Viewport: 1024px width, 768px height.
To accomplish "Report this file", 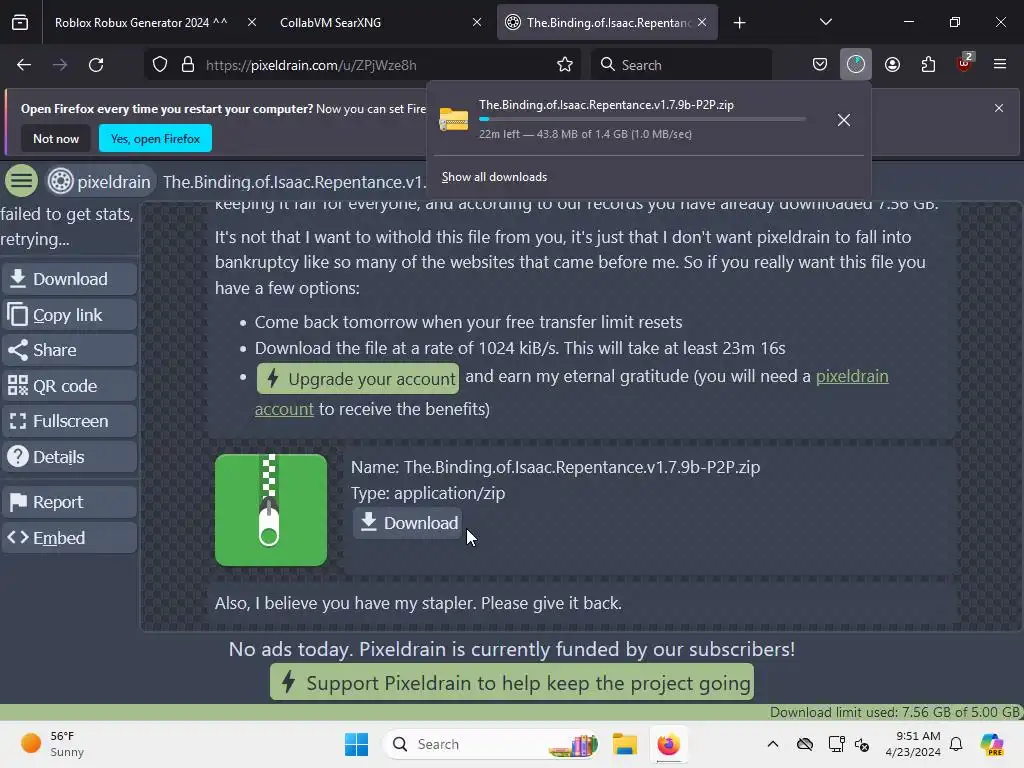I will point(69,502).
